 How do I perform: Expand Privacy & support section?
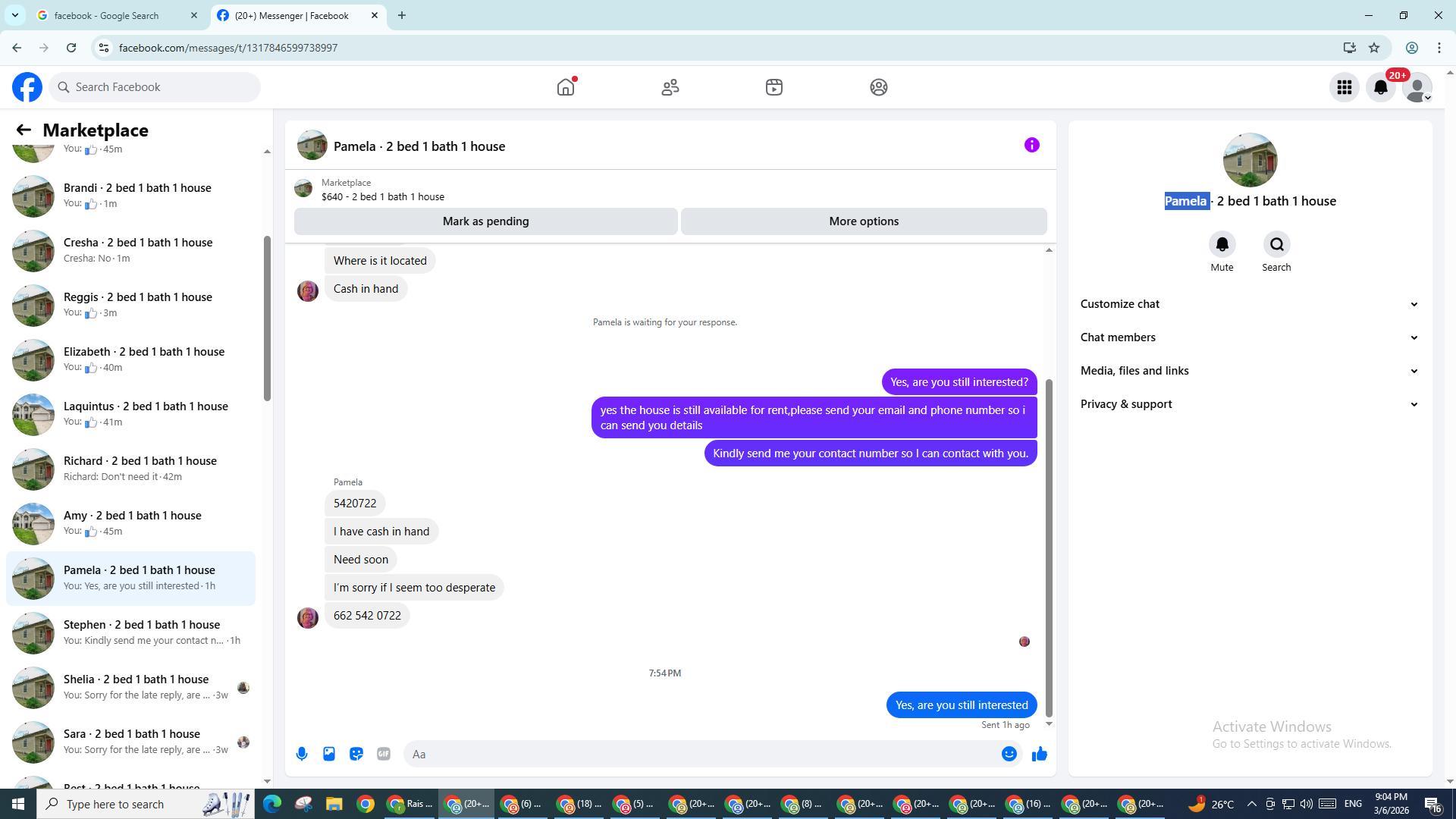1249,404
